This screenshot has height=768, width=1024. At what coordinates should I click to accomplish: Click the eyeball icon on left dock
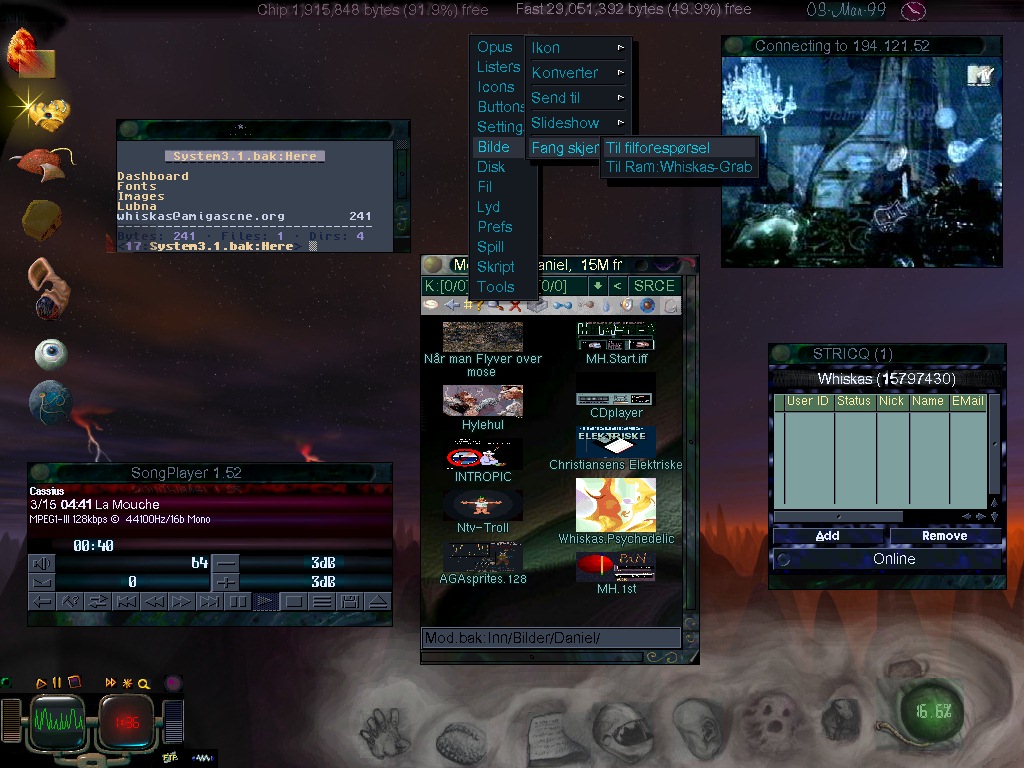(x=51, y=353)
